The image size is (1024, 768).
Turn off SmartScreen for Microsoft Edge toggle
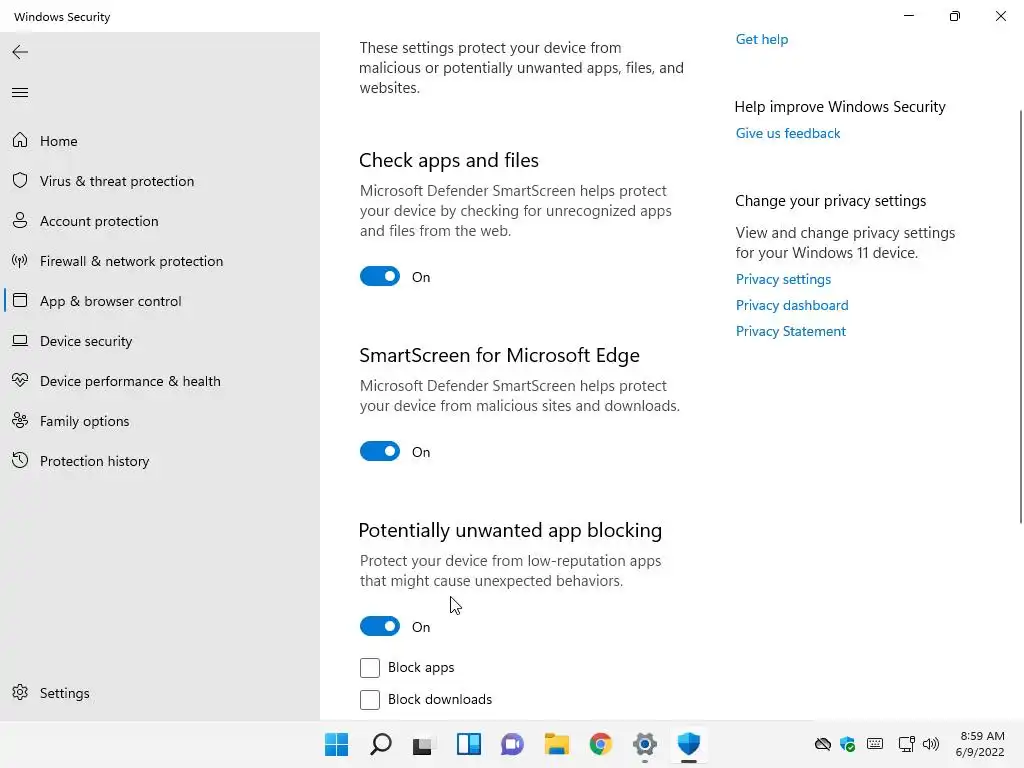click(379, 451)
